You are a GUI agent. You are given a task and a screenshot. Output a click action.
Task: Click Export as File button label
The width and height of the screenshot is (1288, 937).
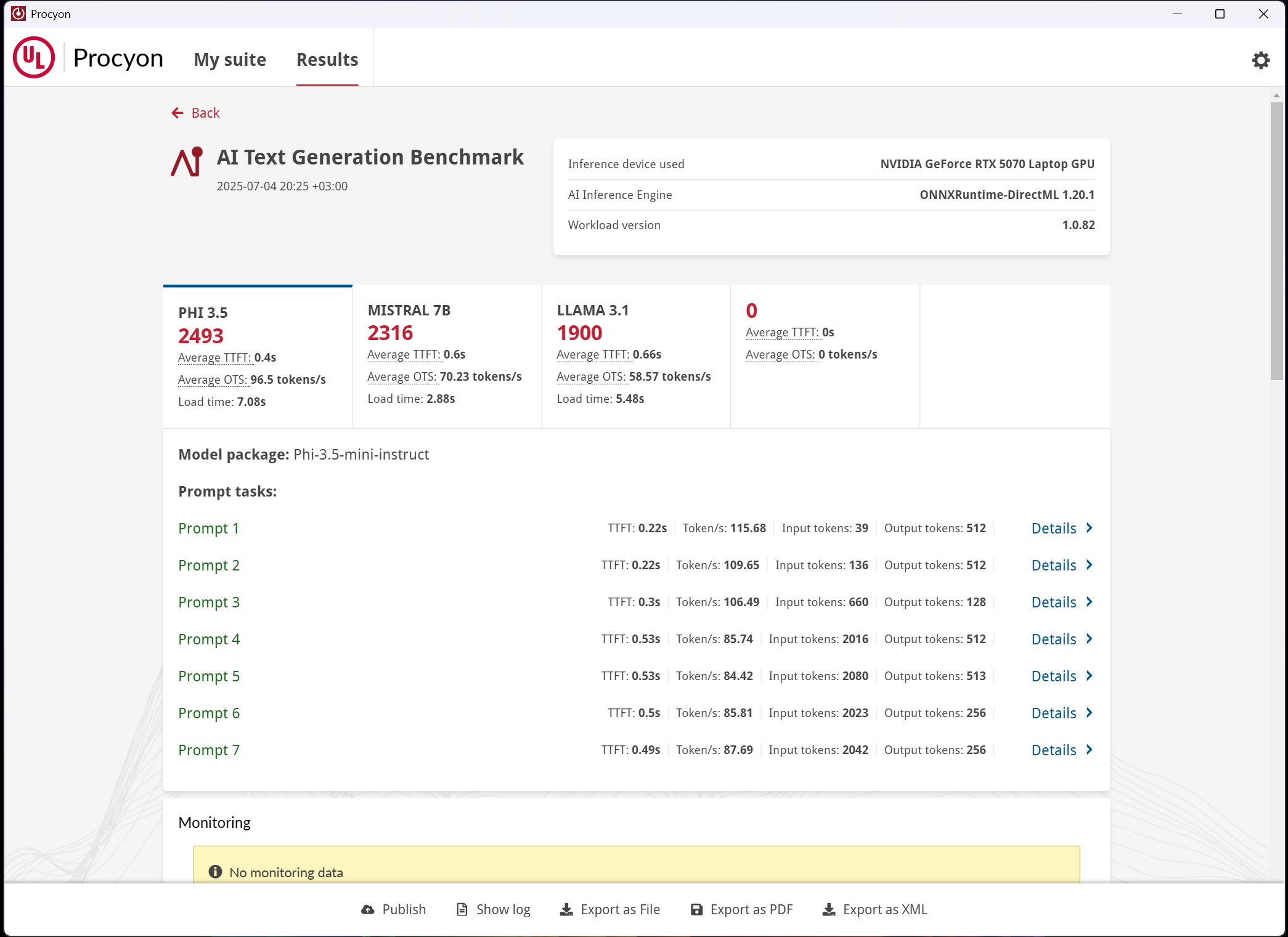coord(620,909)
